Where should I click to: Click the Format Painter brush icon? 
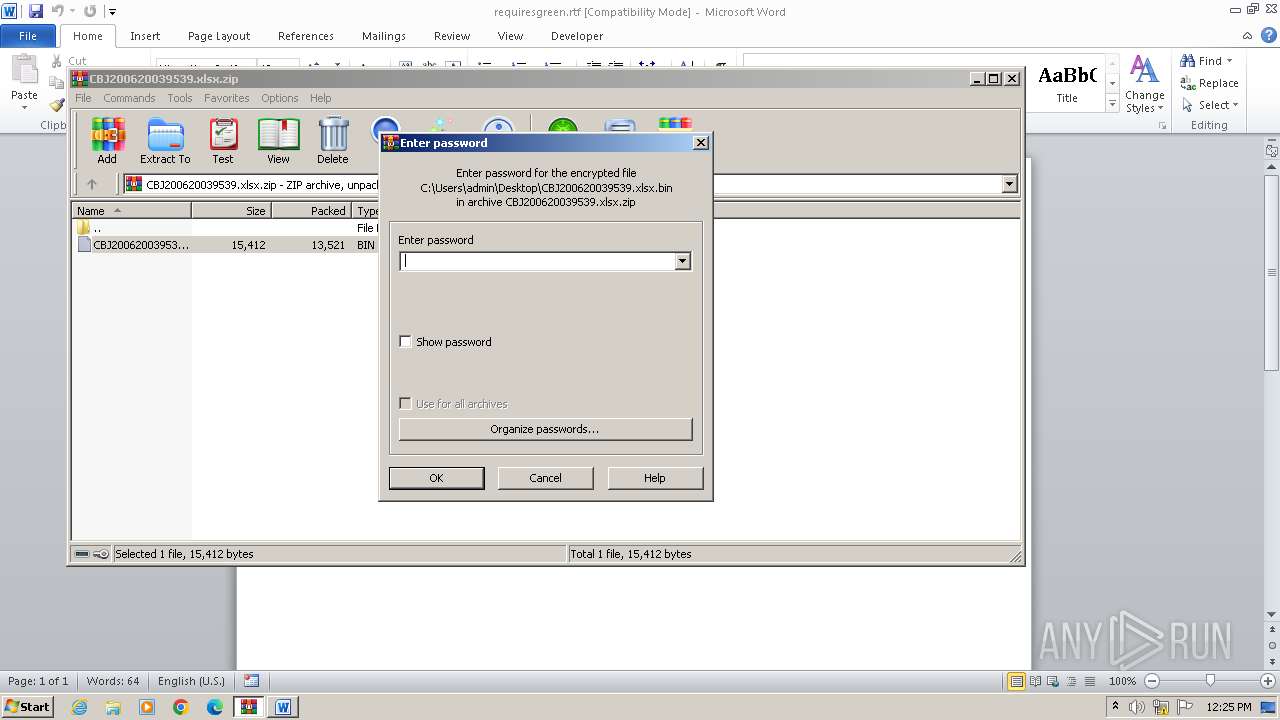click(56, 104)
